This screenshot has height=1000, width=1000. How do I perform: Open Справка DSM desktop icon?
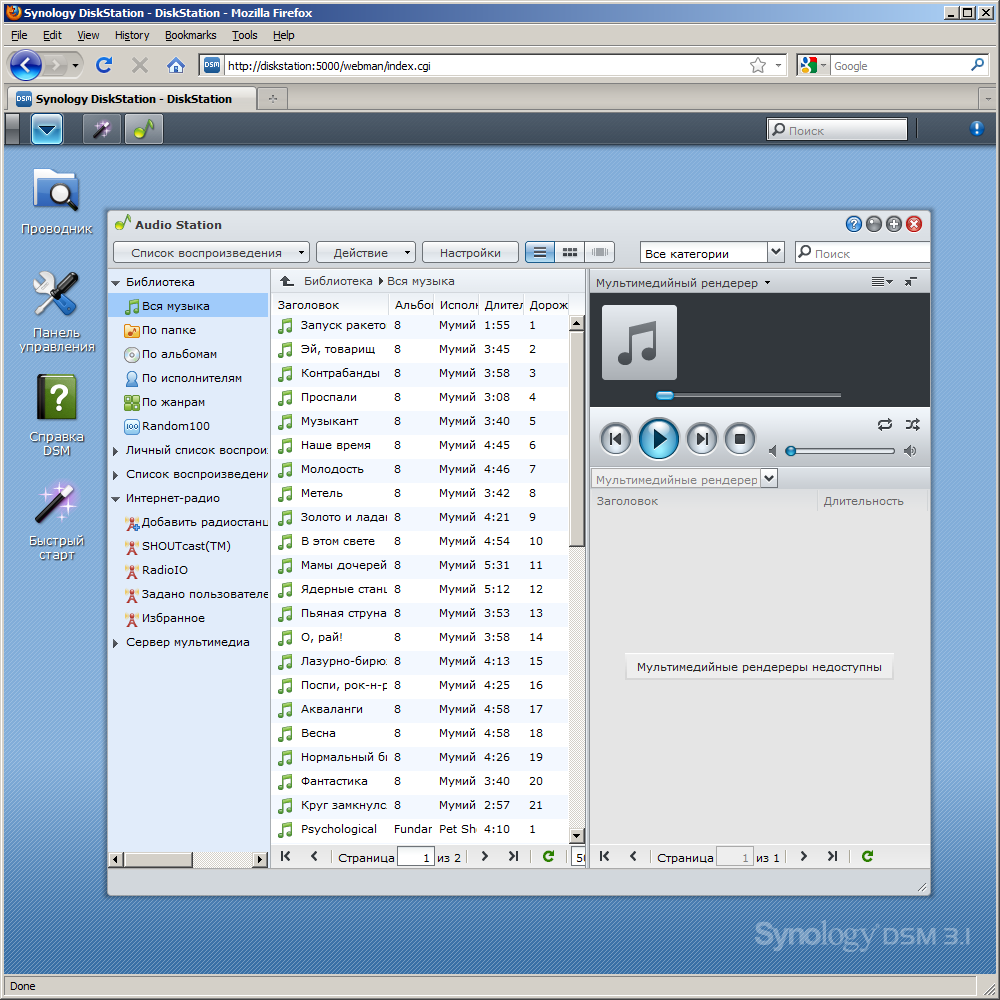click(x=56, y=416)
